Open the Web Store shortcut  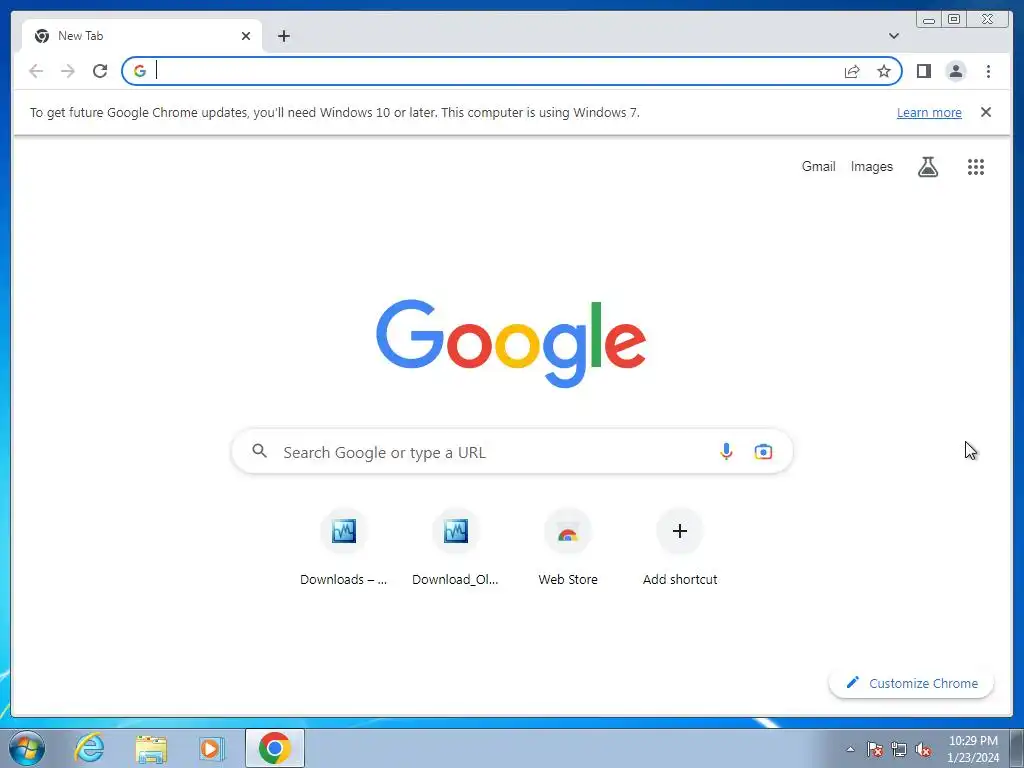568,547
